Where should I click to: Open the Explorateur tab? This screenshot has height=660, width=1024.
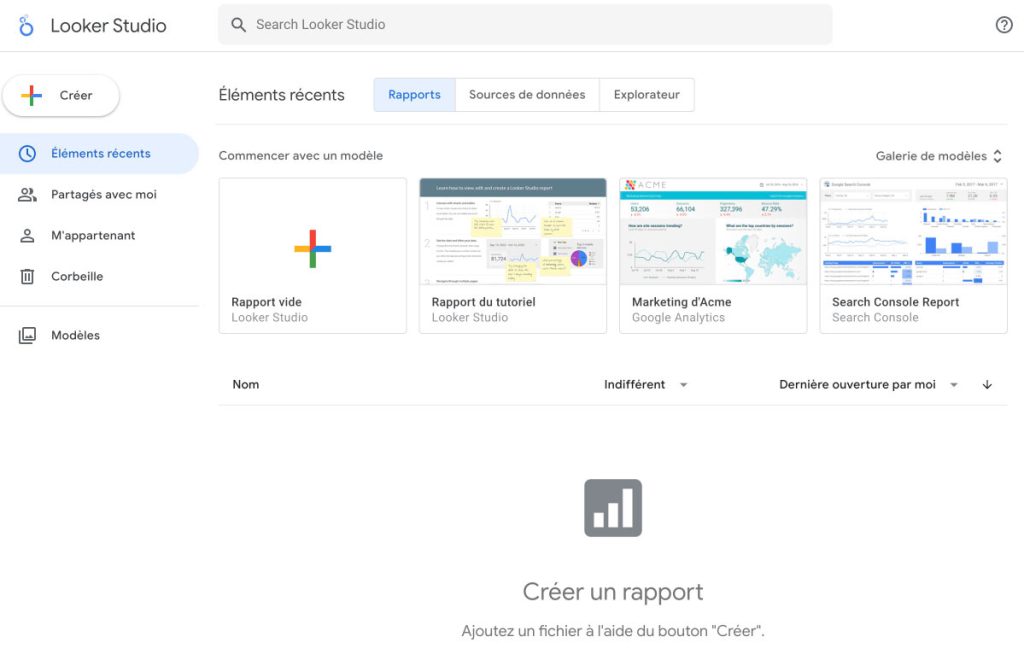646,94
